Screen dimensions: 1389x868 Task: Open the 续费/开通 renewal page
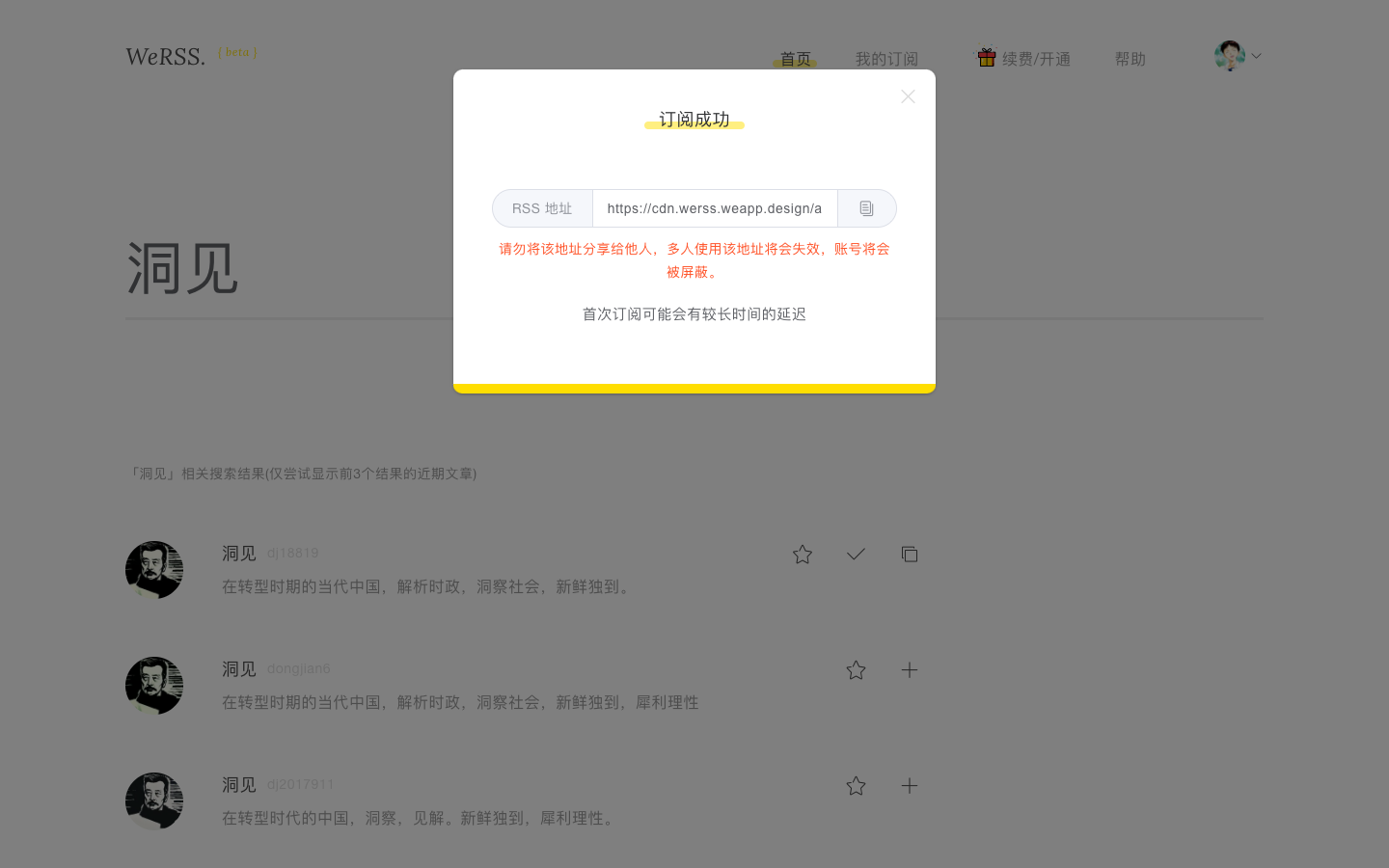(1035, 58)
